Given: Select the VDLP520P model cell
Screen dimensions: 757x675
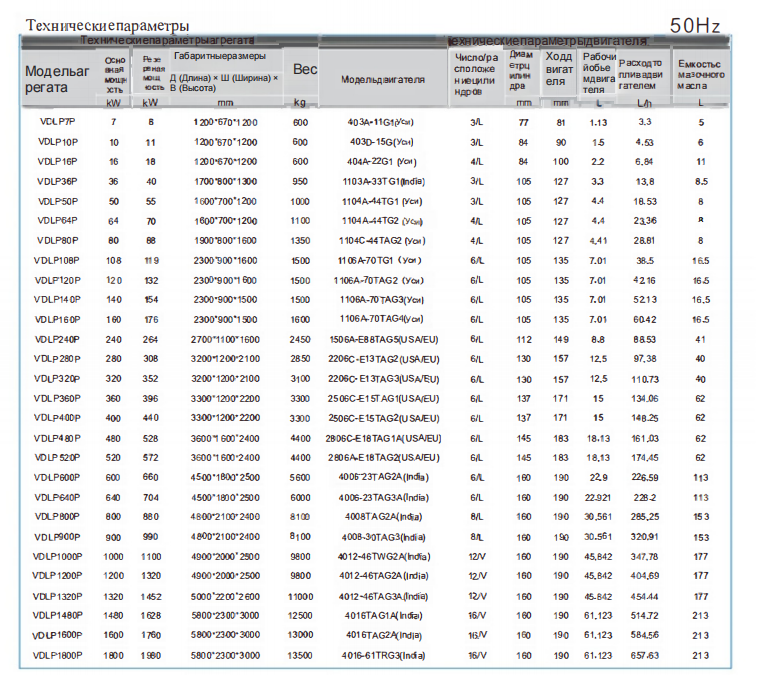Looking at the screenshot, I should click(57, 457).
